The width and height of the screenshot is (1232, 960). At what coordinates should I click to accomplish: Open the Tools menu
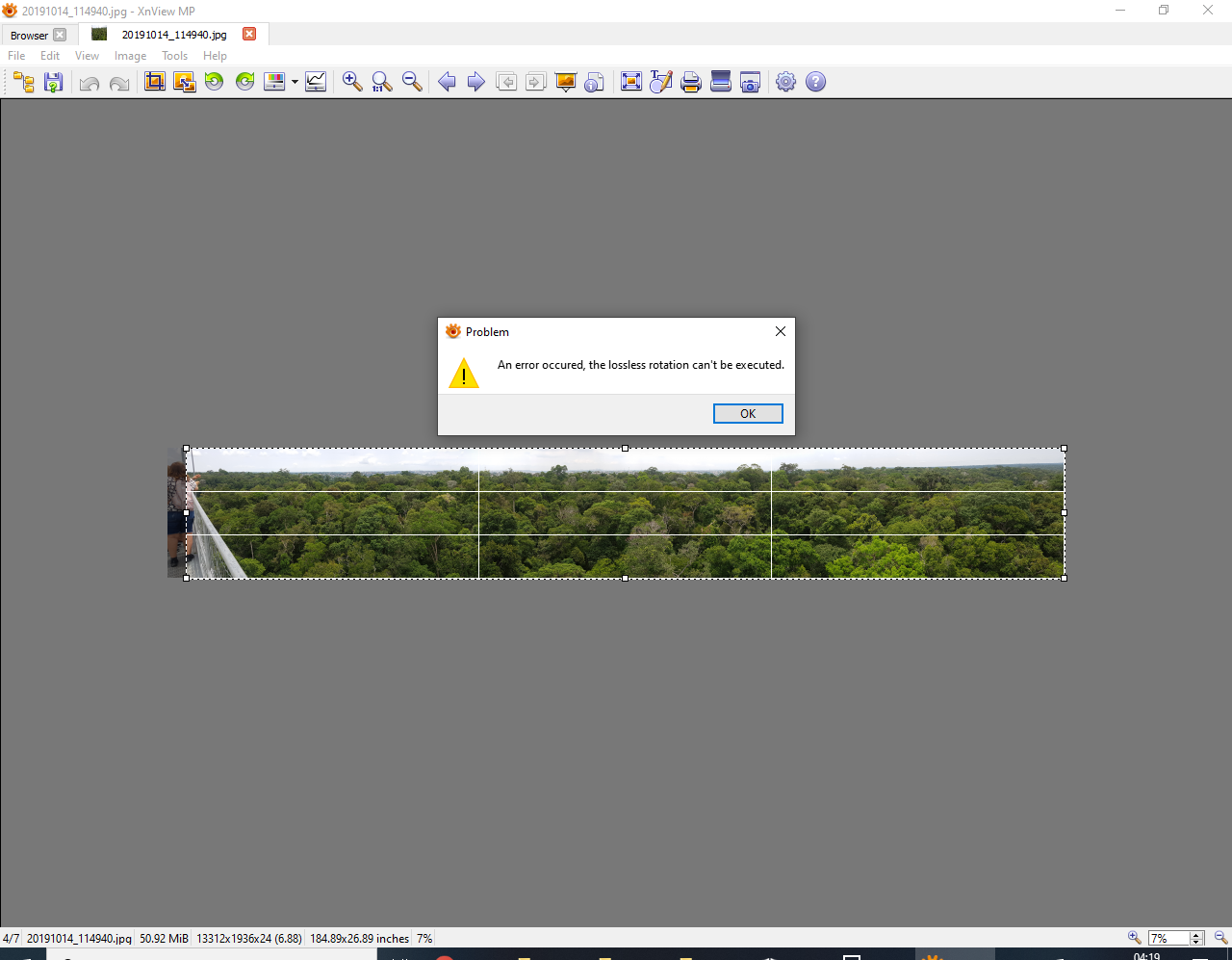(x=174, y=56)
